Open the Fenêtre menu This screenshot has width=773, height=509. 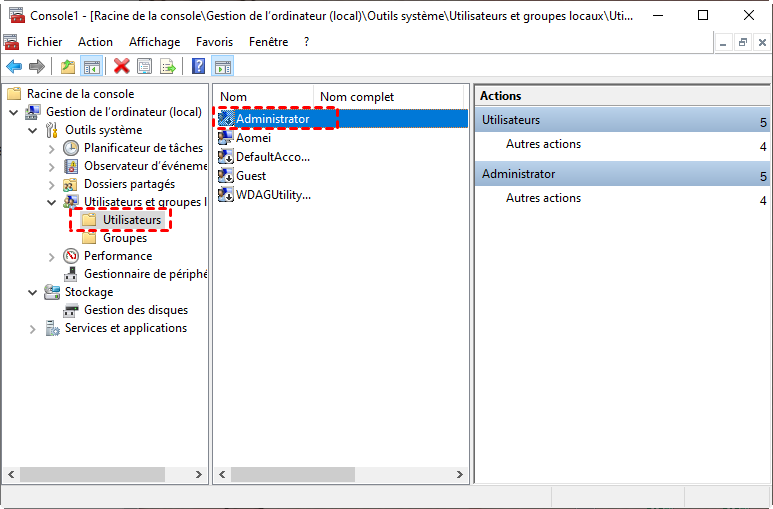(268, 42)
